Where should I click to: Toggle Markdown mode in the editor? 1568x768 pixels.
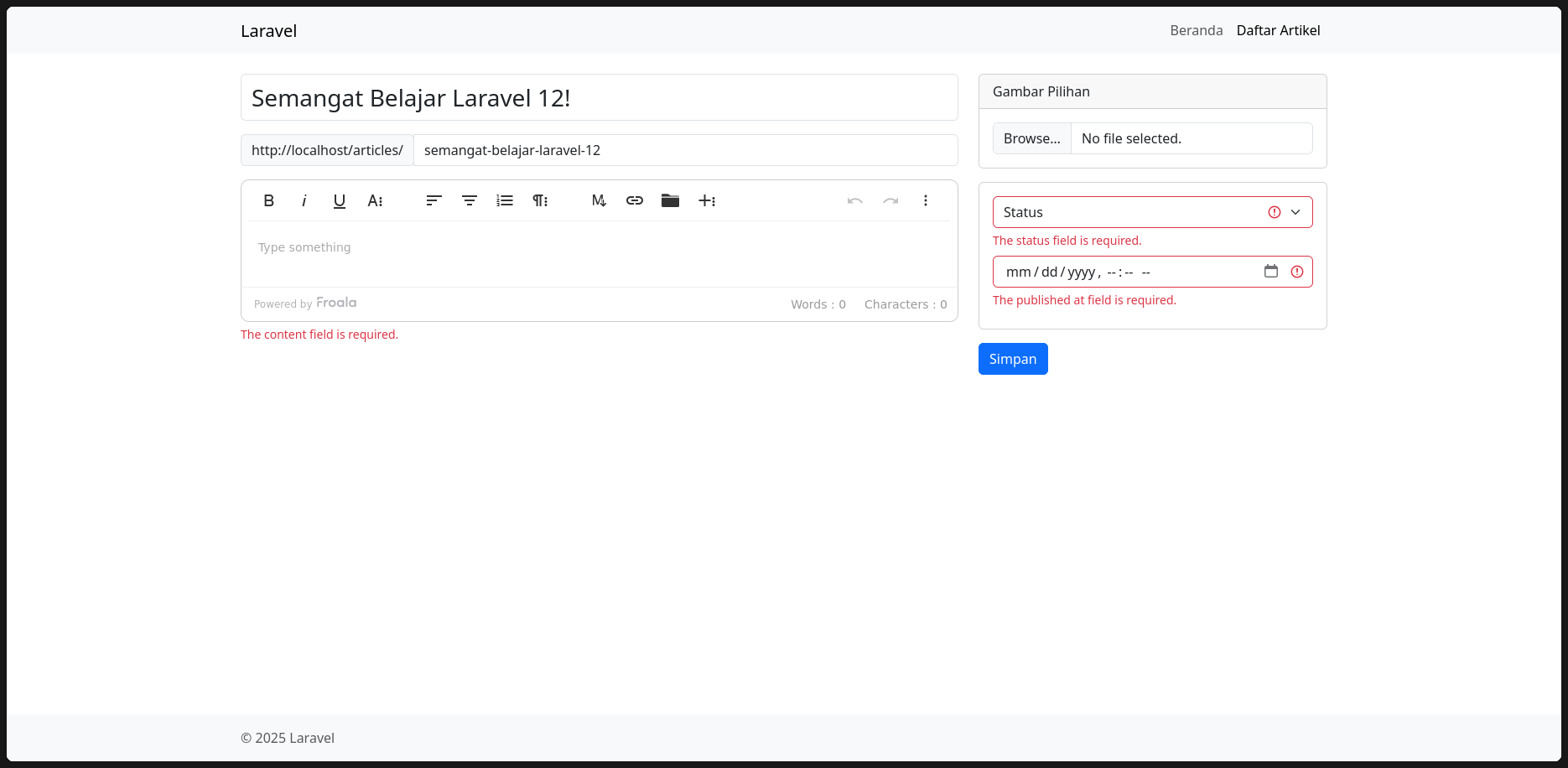coord(599,200)
